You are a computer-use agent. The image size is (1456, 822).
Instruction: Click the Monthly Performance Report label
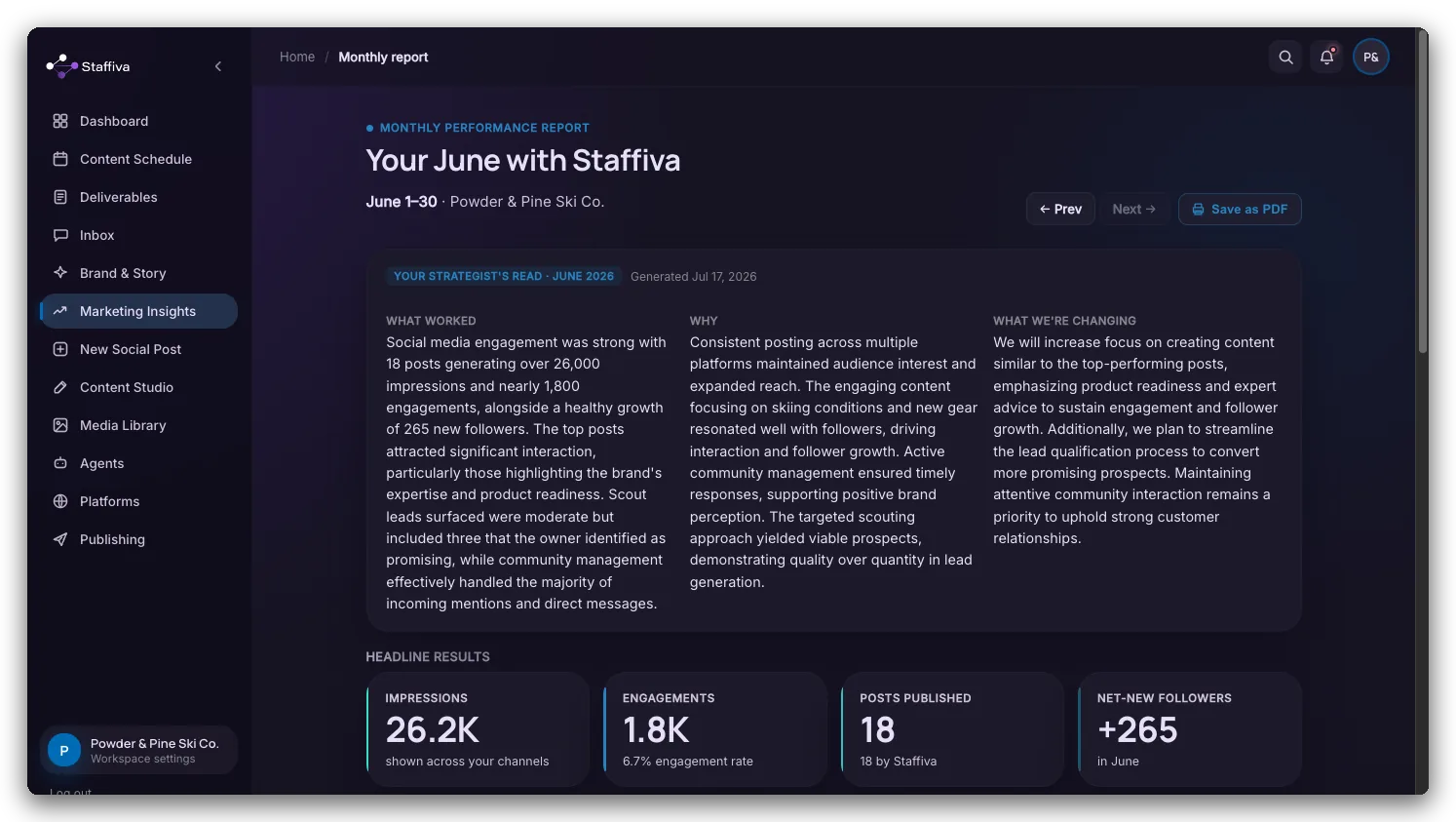pos(484,128)
